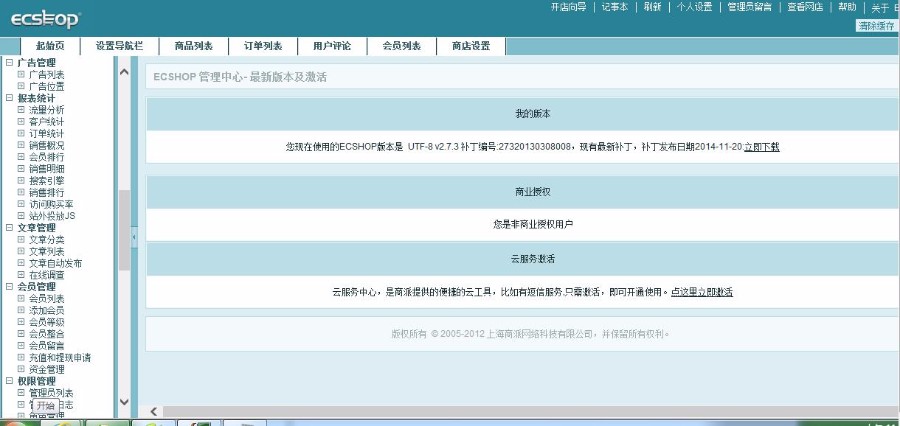
Task: Collapse the 报表统计 tree group
Action: point(9,98)
